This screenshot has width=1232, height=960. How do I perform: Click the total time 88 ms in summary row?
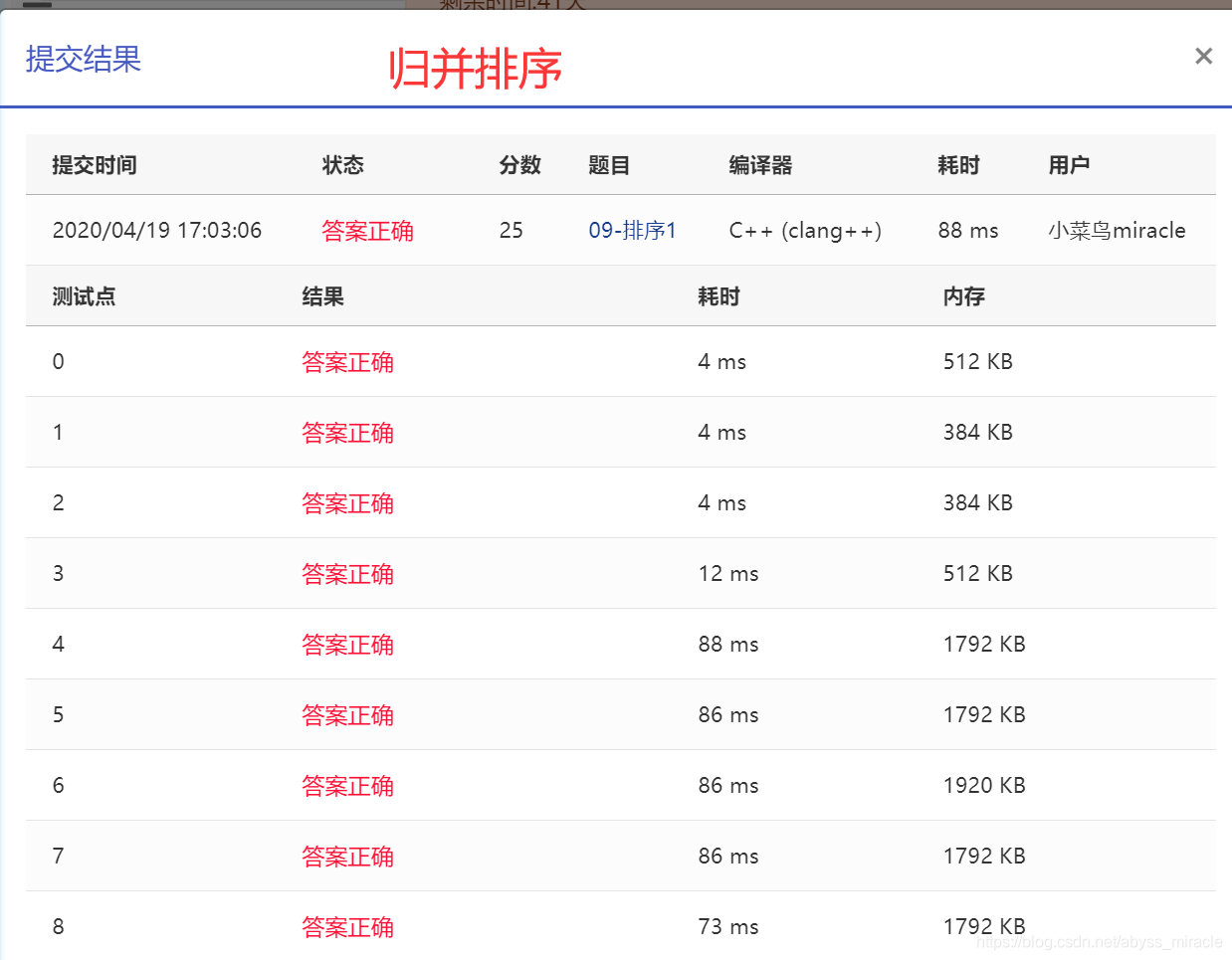(x=967, y=231)
